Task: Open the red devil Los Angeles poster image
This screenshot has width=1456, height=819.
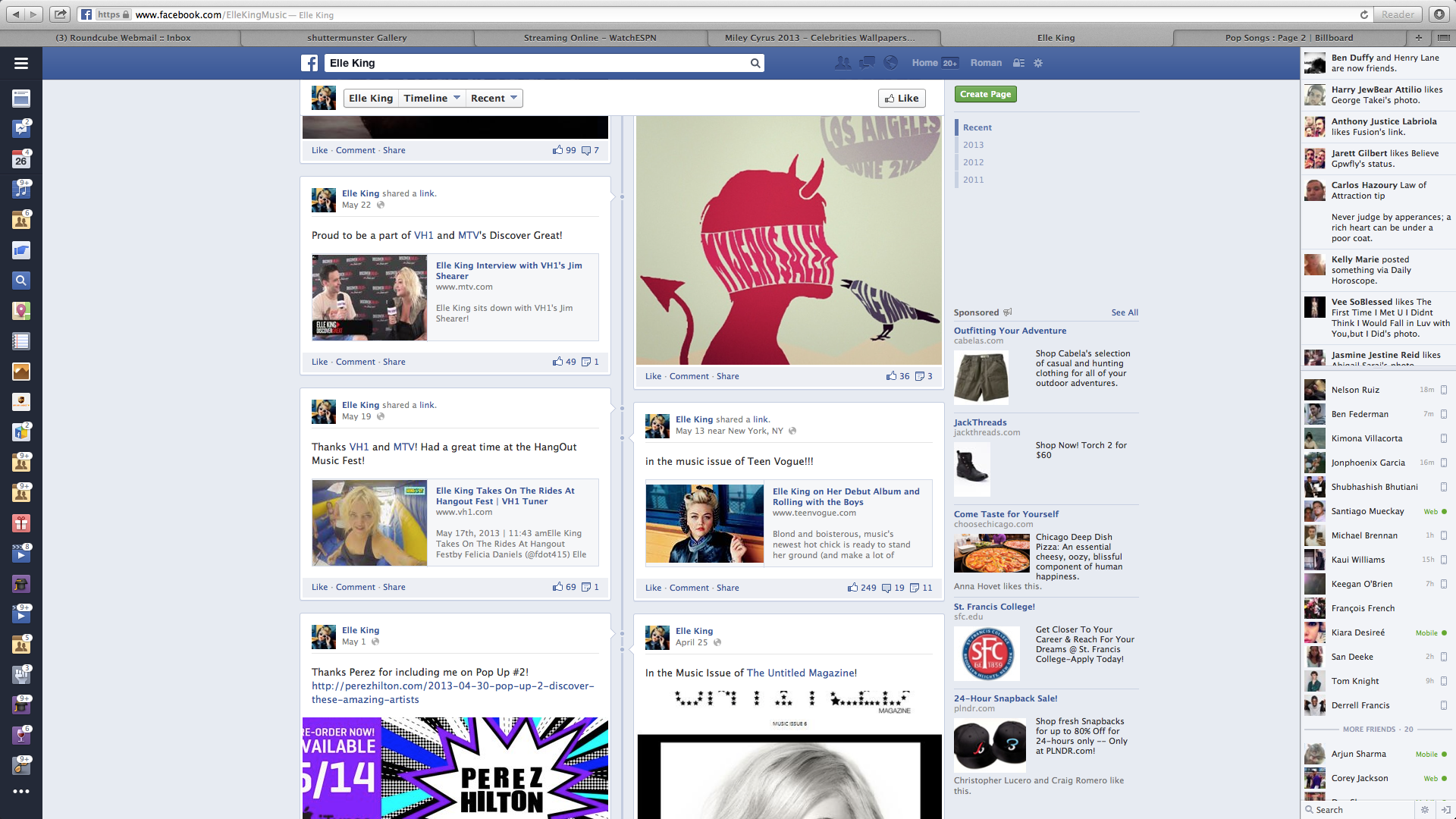Action: (x=789, y=240)
